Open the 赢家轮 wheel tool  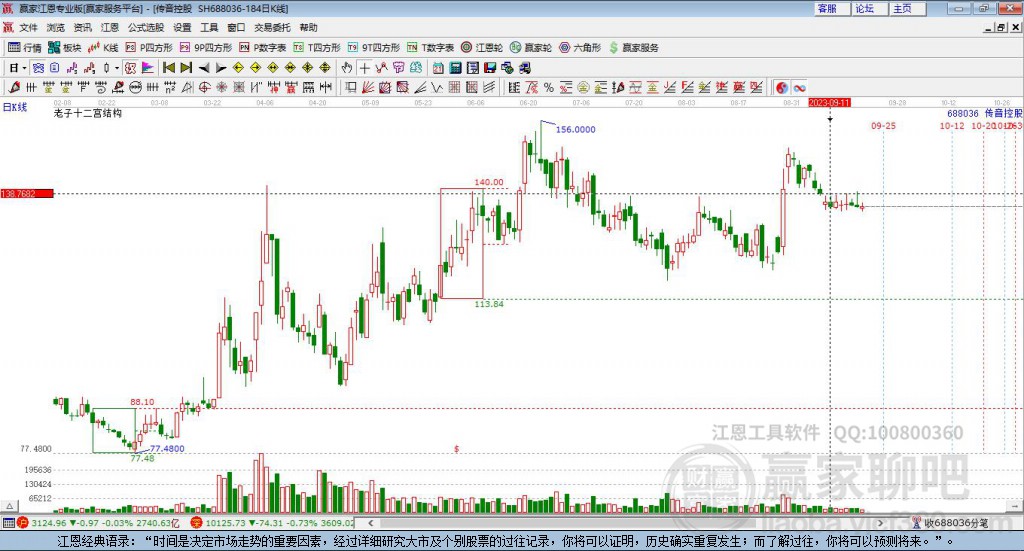(x=531, y=48)
